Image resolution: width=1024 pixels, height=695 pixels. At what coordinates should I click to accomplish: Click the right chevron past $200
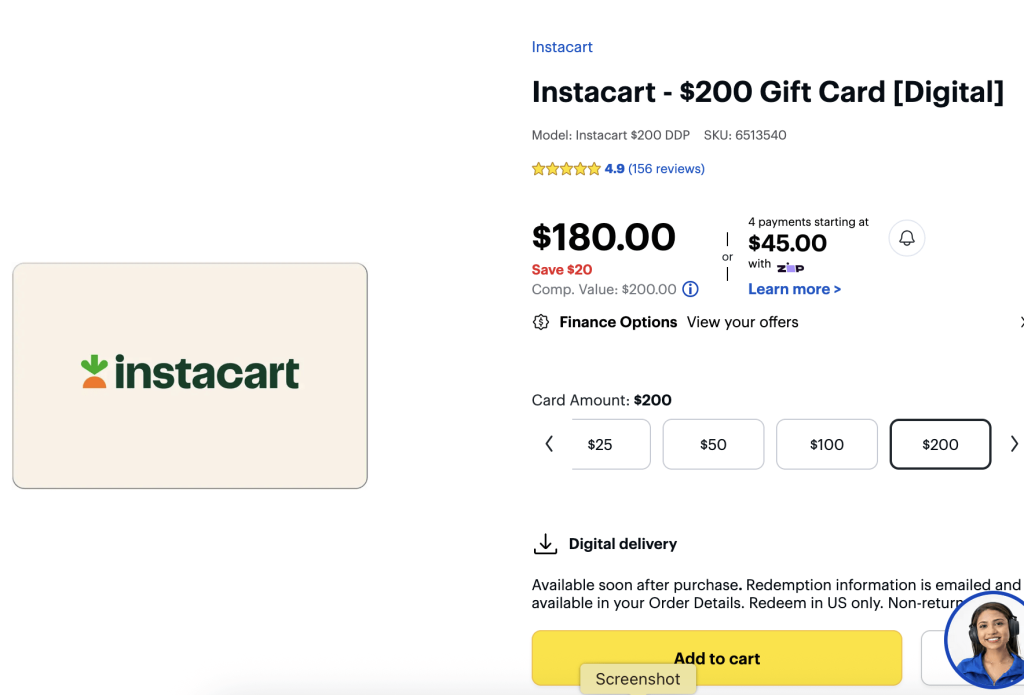tap(1016, 443)
